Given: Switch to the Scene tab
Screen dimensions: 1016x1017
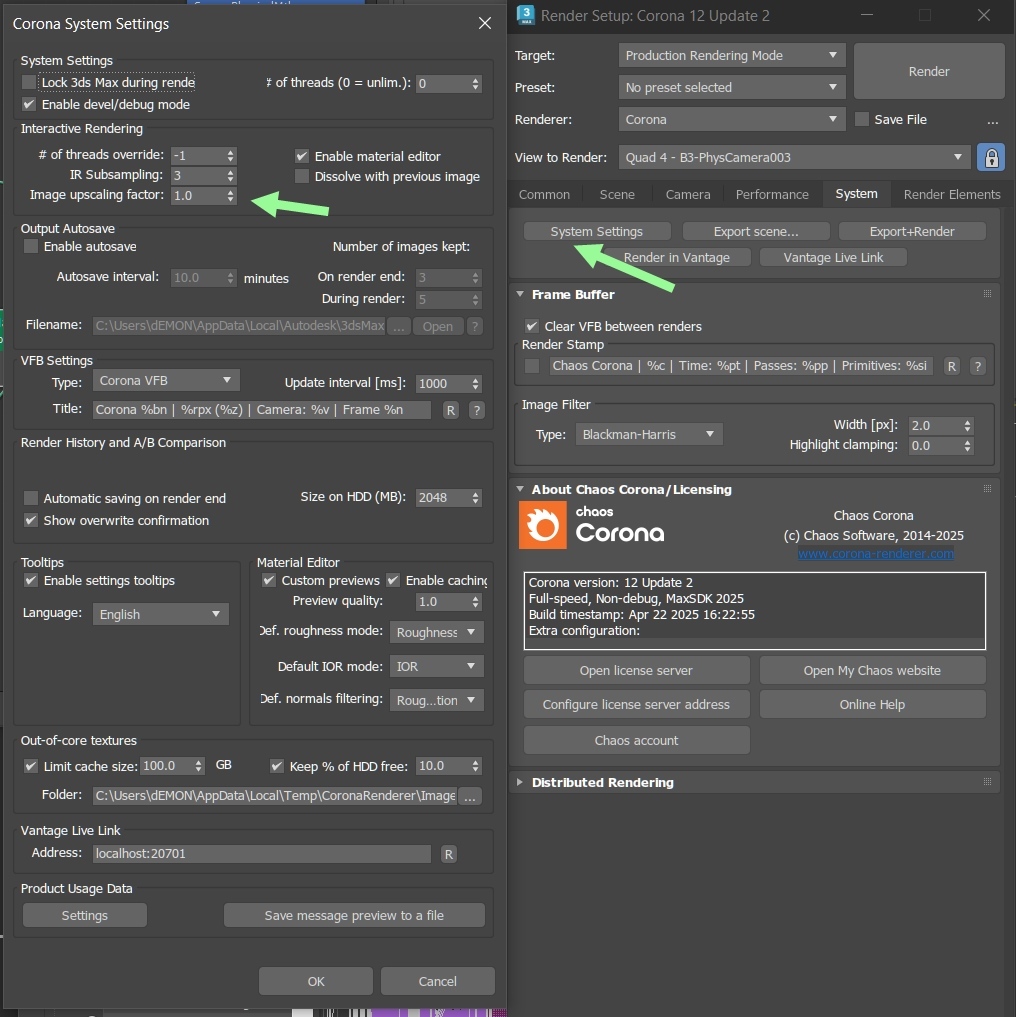Looking at the screenshot, I should 617,195.
